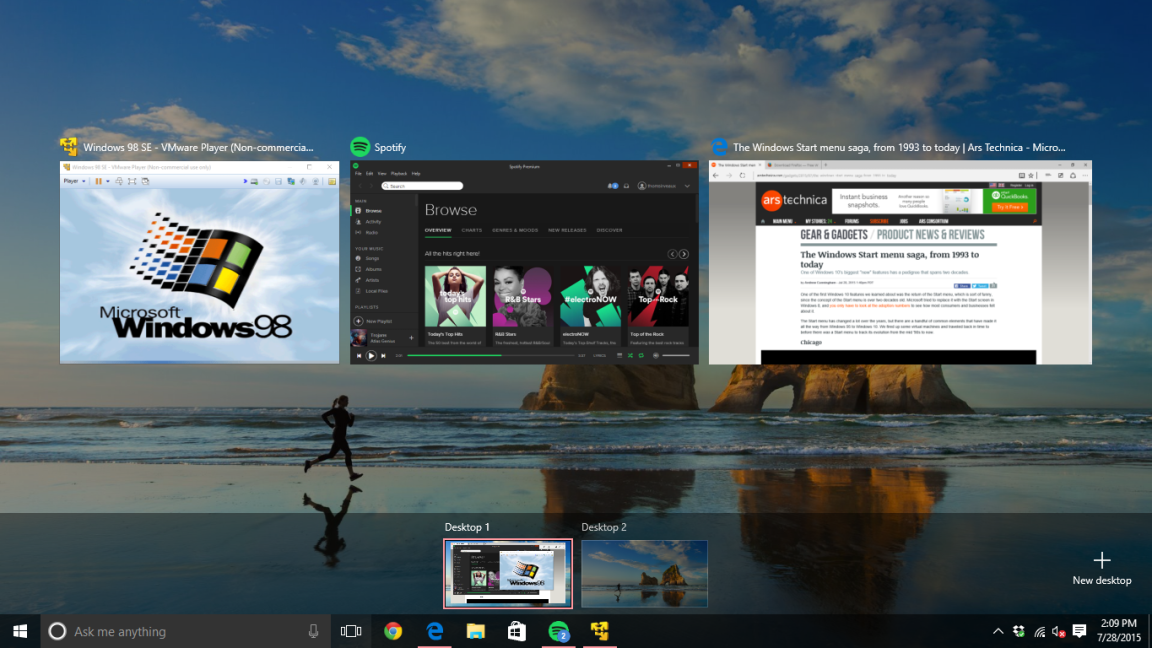The height and width of the screenshot is (648, 1152).
Task: Open the Player menu dropdown in VMware
Action: point(74,181)
